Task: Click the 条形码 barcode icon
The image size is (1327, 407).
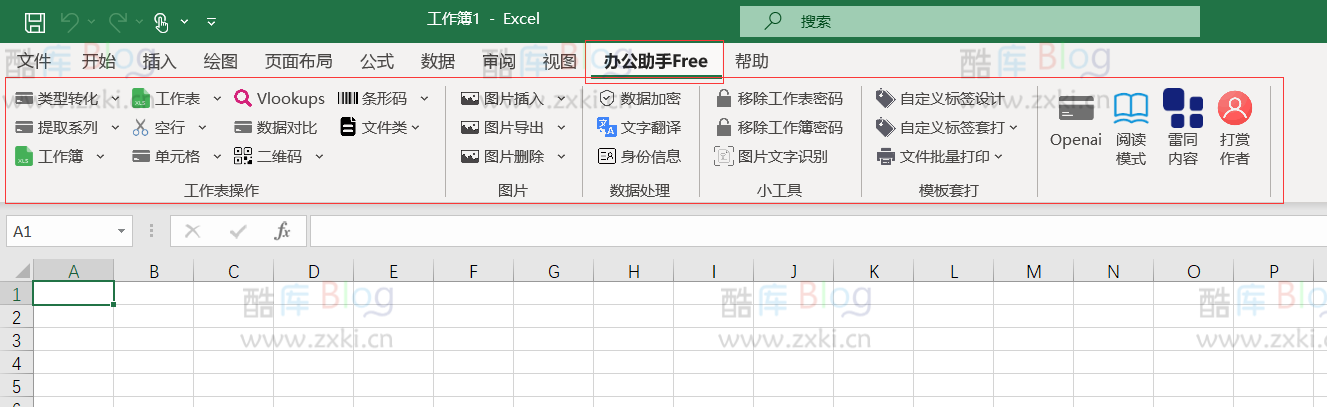Action: pyautogui.click(x=347, y=98)
